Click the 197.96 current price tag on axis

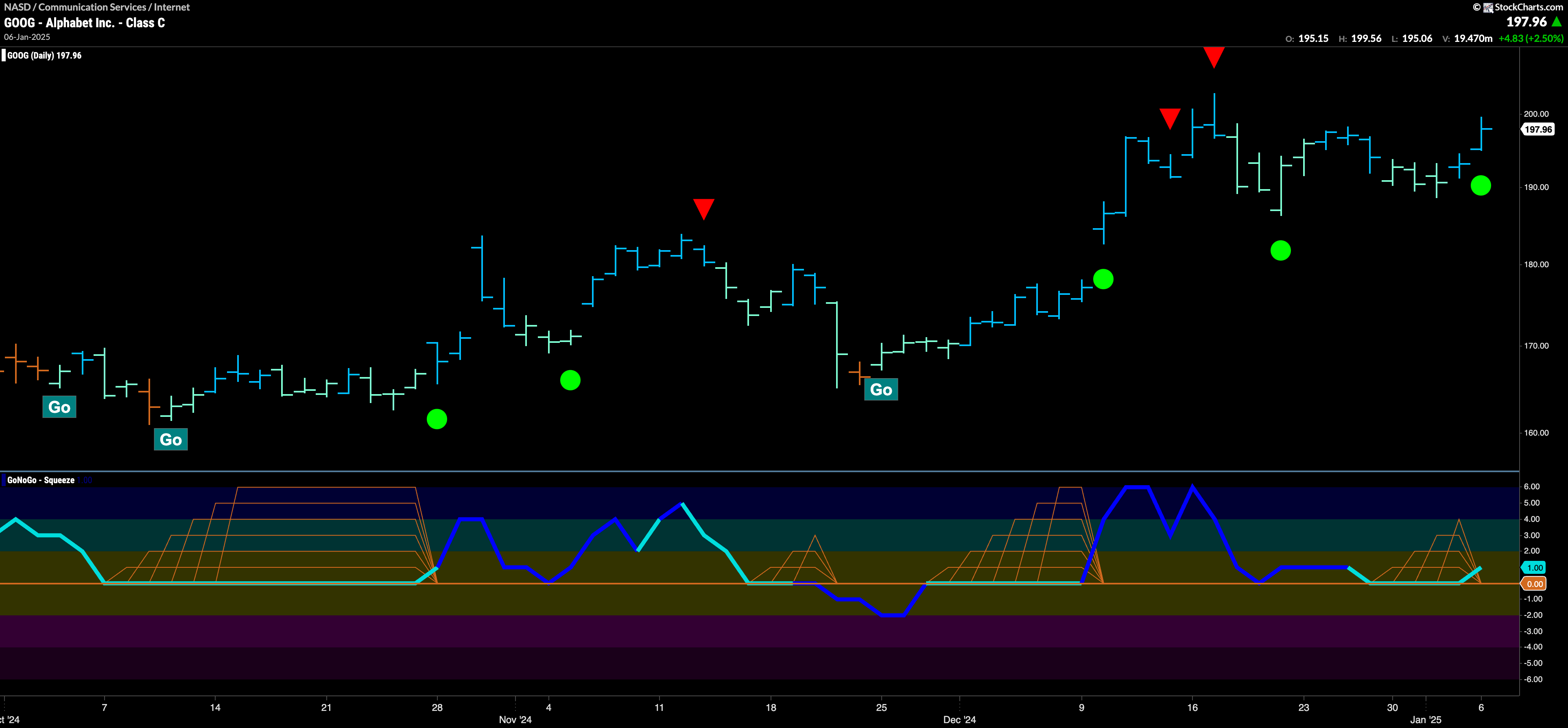coord(1537,129)
